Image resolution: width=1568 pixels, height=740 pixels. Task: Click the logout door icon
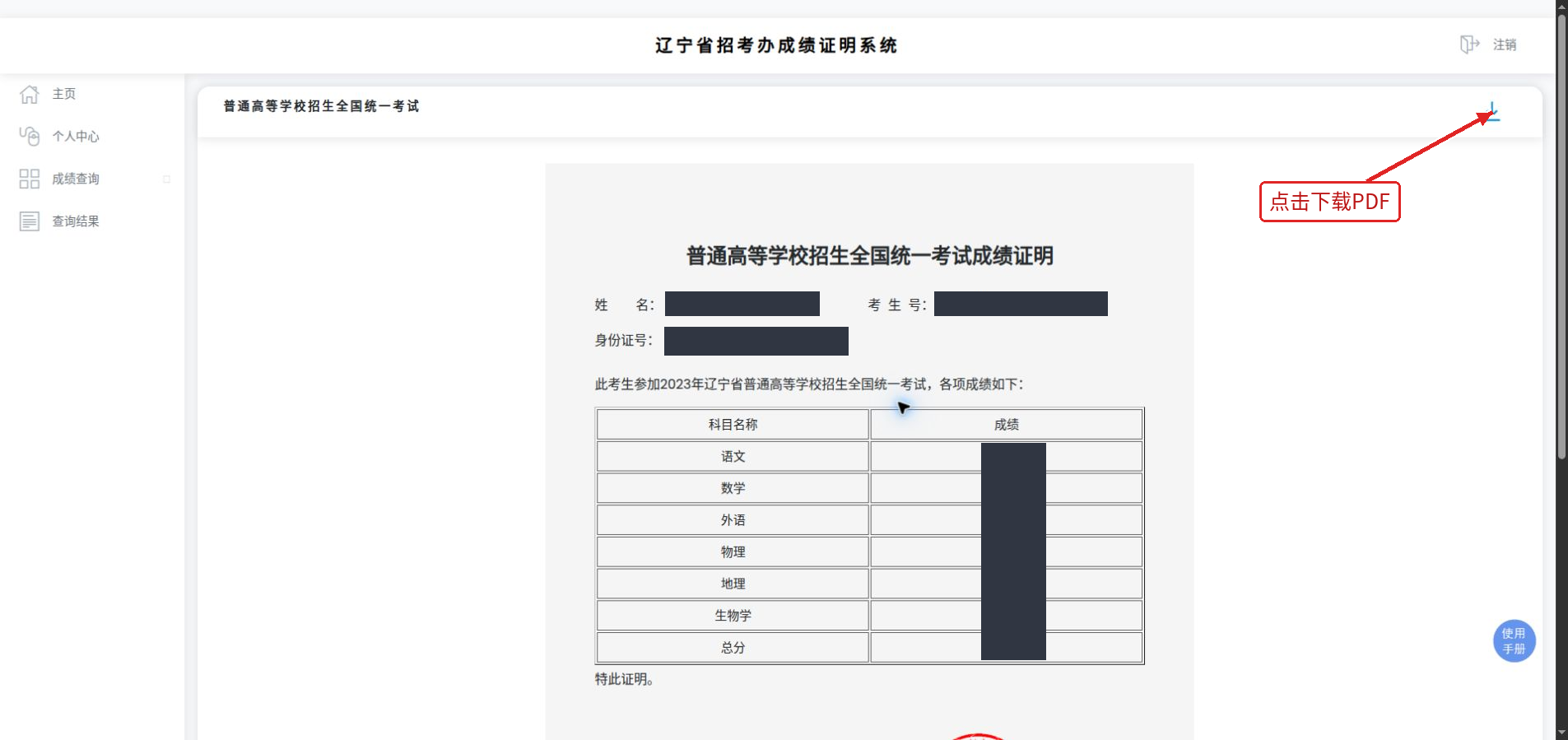click(1469, 44)
